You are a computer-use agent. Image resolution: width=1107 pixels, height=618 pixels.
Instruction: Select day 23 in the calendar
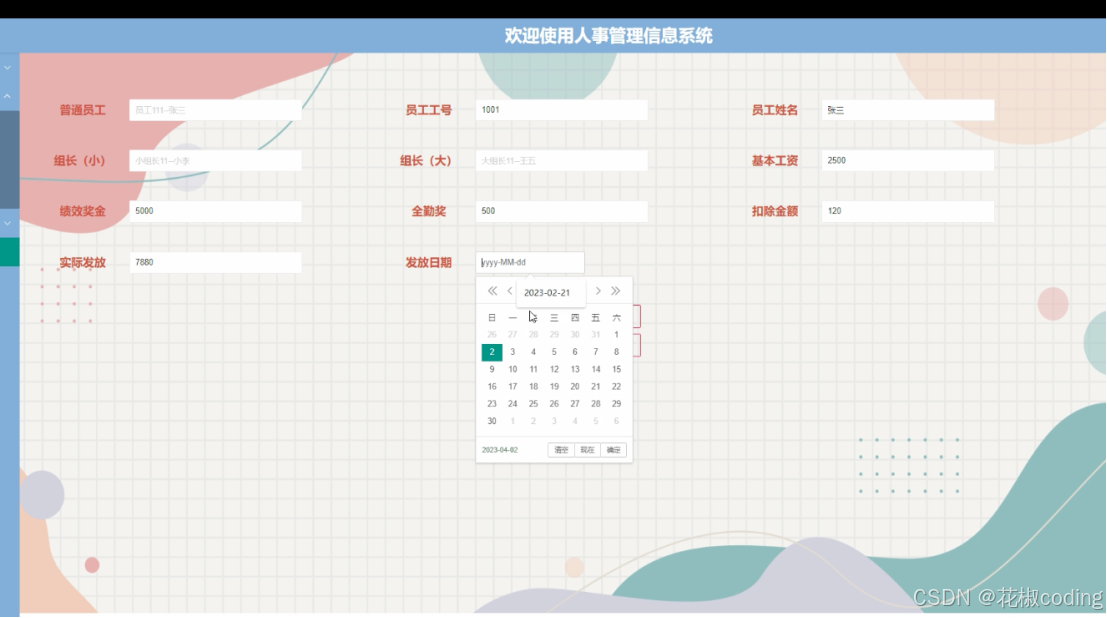(x=492, y=404)
